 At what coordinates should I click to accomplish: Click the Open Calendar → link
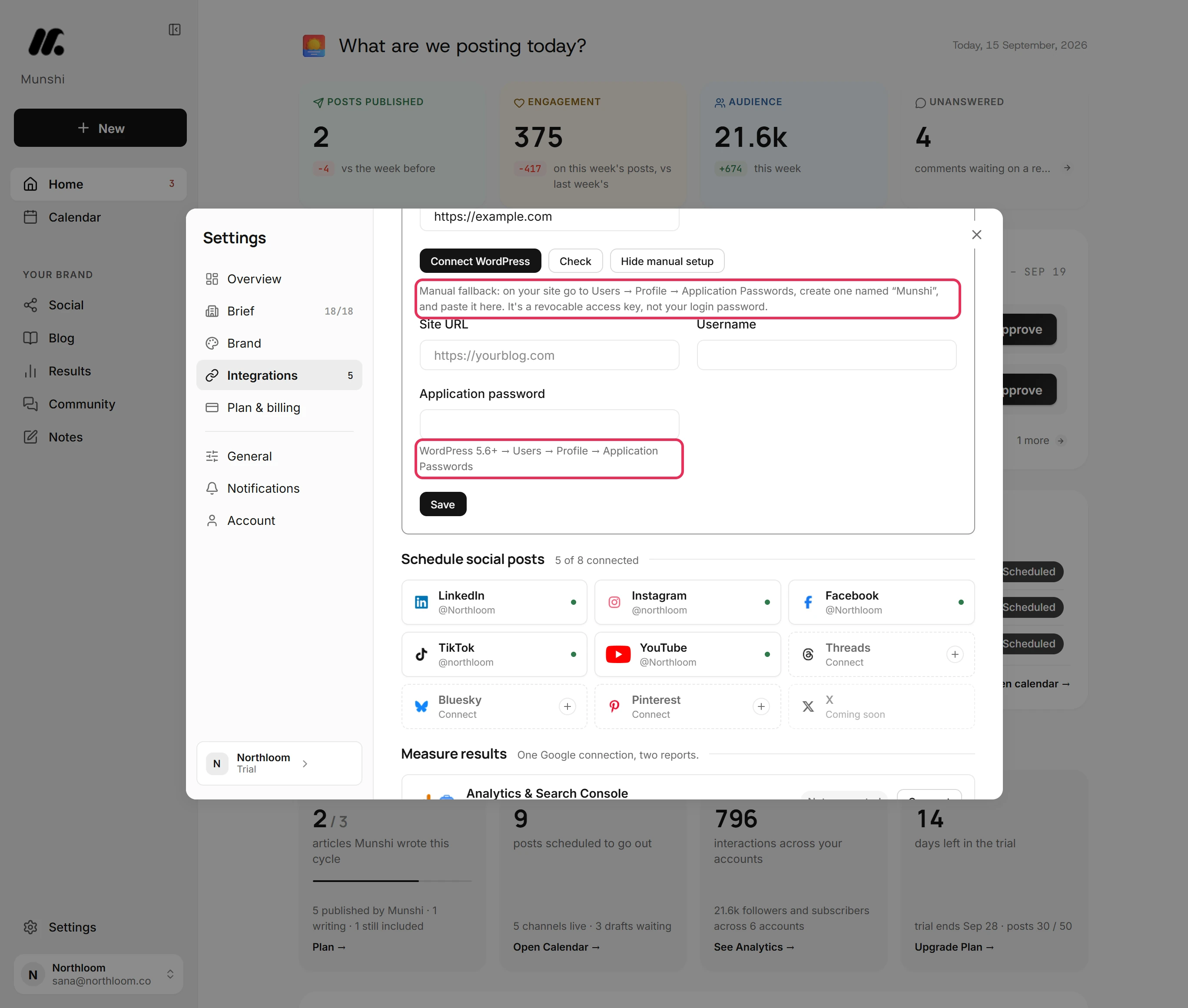[x=557, y=947]
